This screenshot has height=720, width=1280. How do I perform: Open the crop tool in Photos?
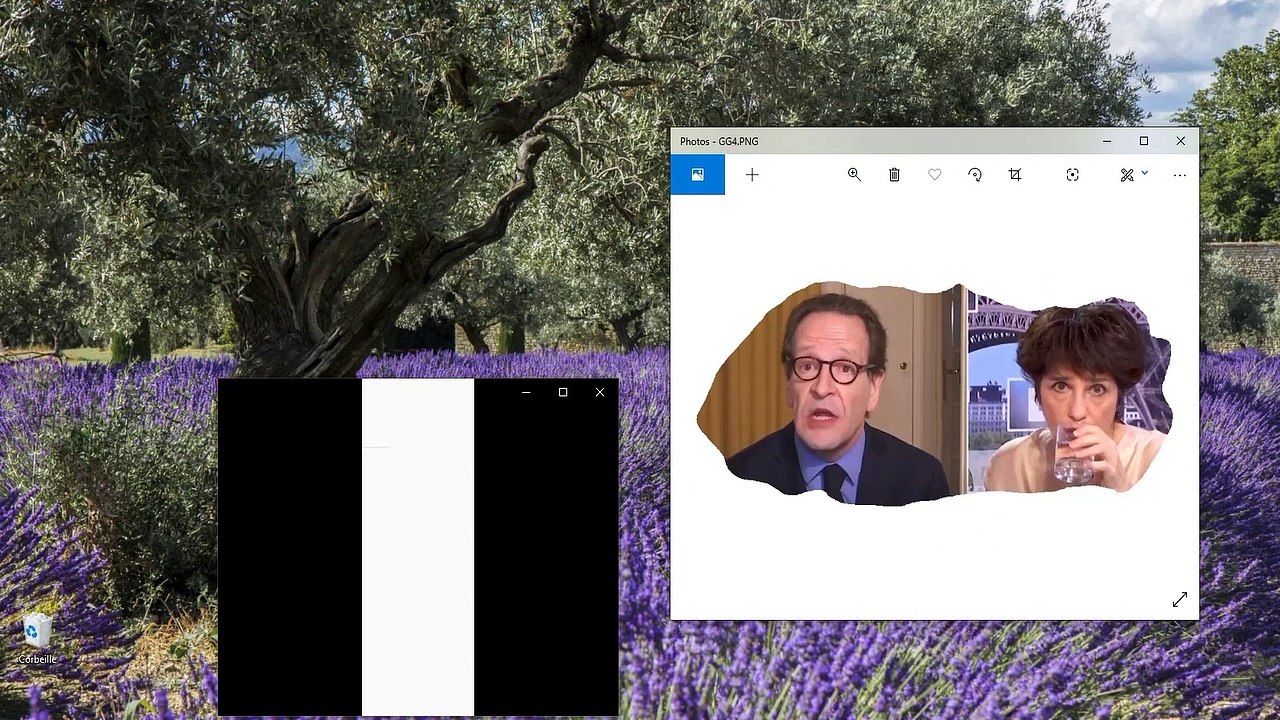pos(1015,174)
